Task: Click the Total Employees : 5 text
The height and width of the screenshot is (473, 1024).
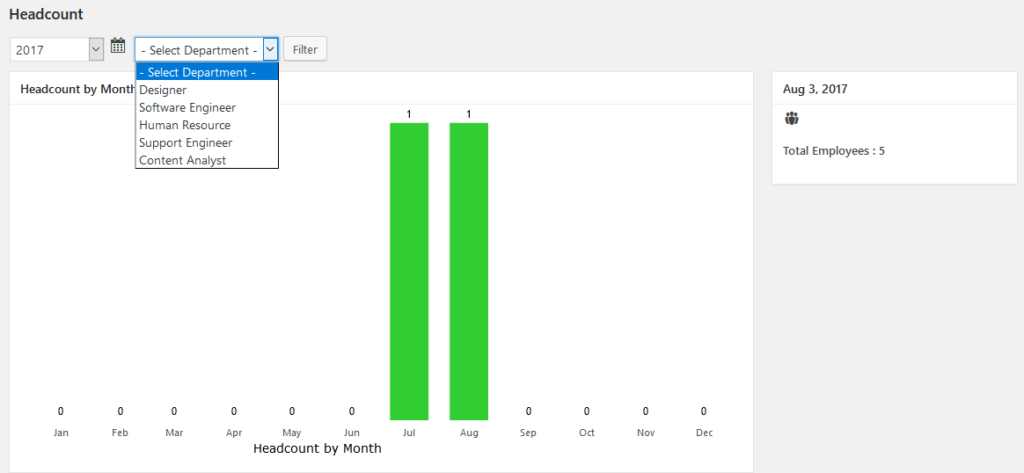Action: 833,151
